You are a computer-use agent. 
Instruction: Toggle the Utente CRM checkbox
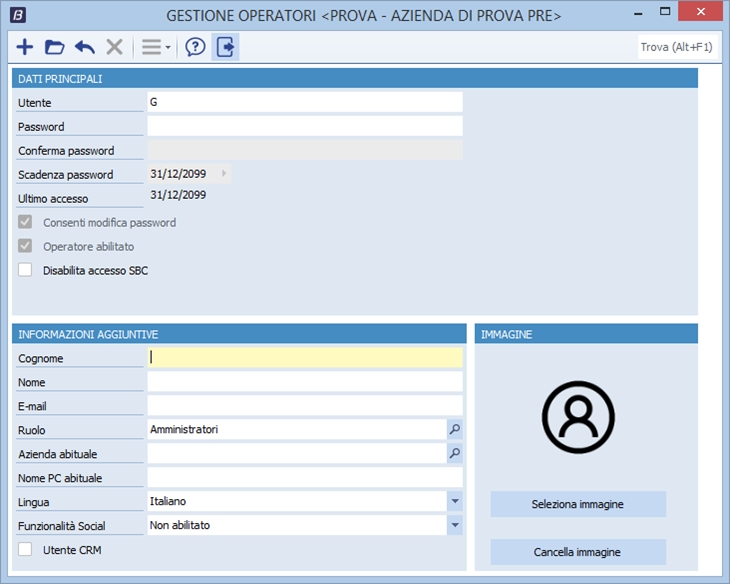26,549
